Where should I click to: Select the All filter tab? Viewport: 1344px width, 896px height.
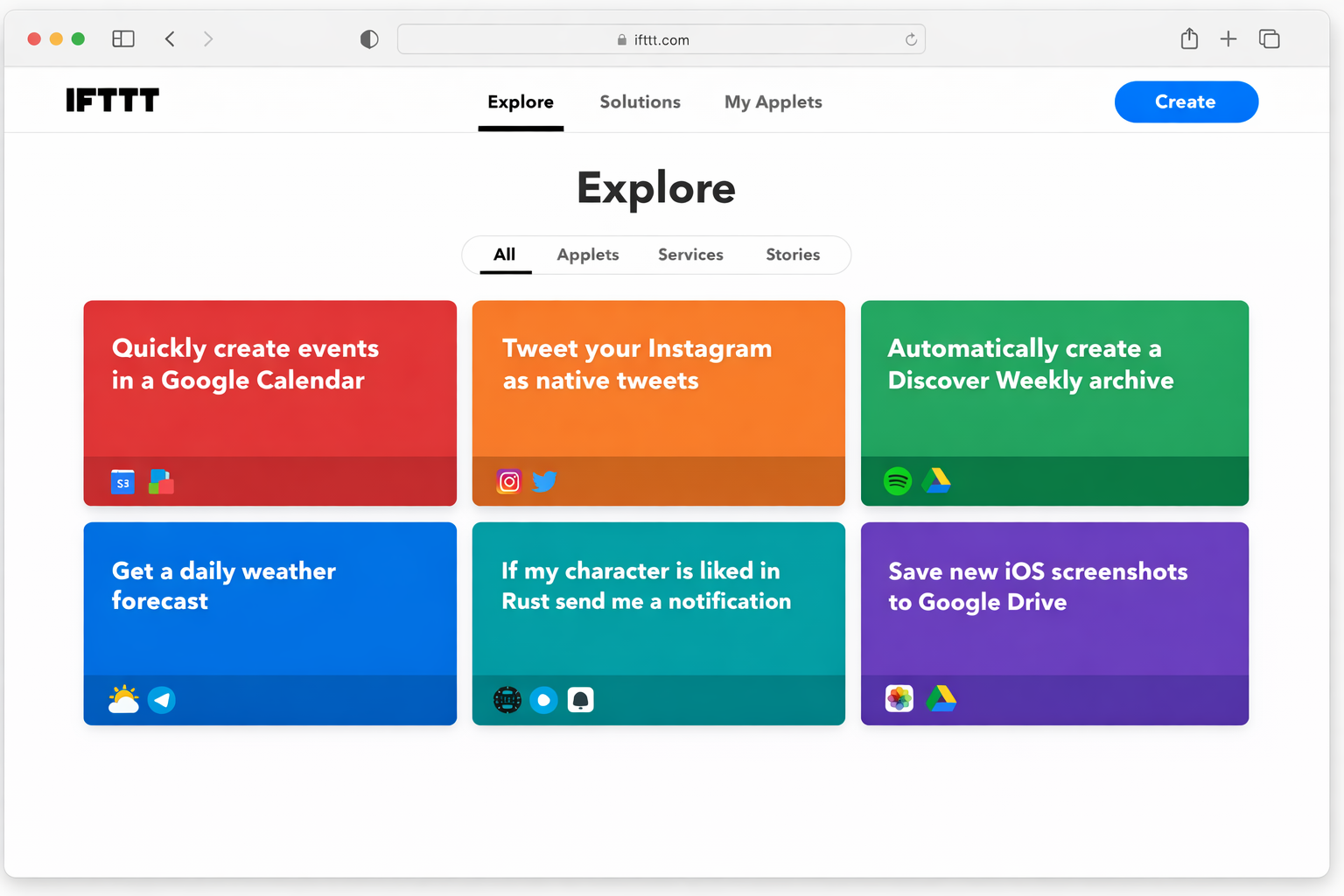point(505,255)
